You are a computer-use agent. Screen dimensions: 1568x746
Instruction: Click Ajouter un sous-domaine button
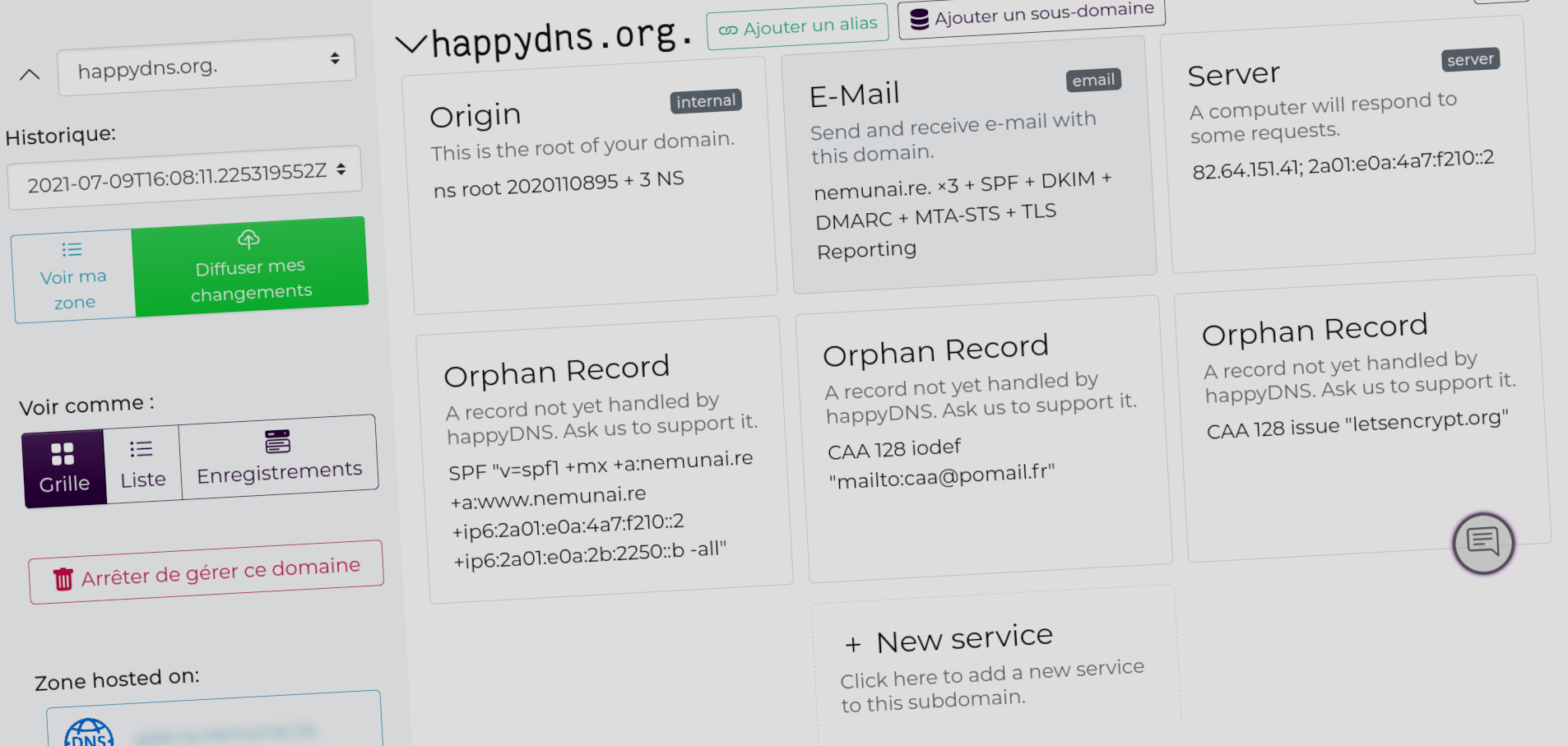click(x=1032, y=16)
